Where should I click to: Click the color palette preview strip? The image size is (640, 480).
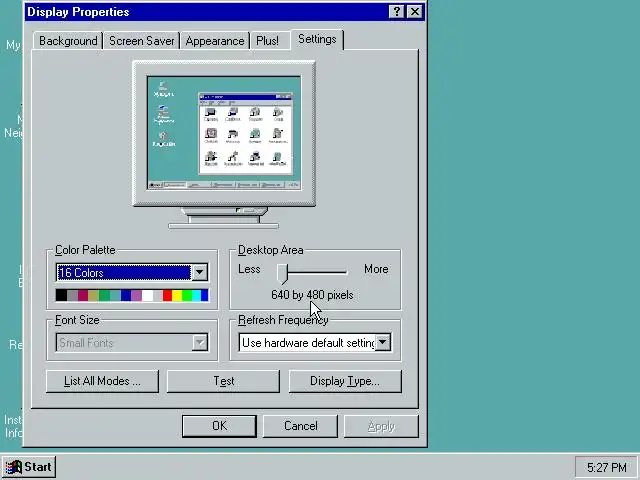pos(132,295)
